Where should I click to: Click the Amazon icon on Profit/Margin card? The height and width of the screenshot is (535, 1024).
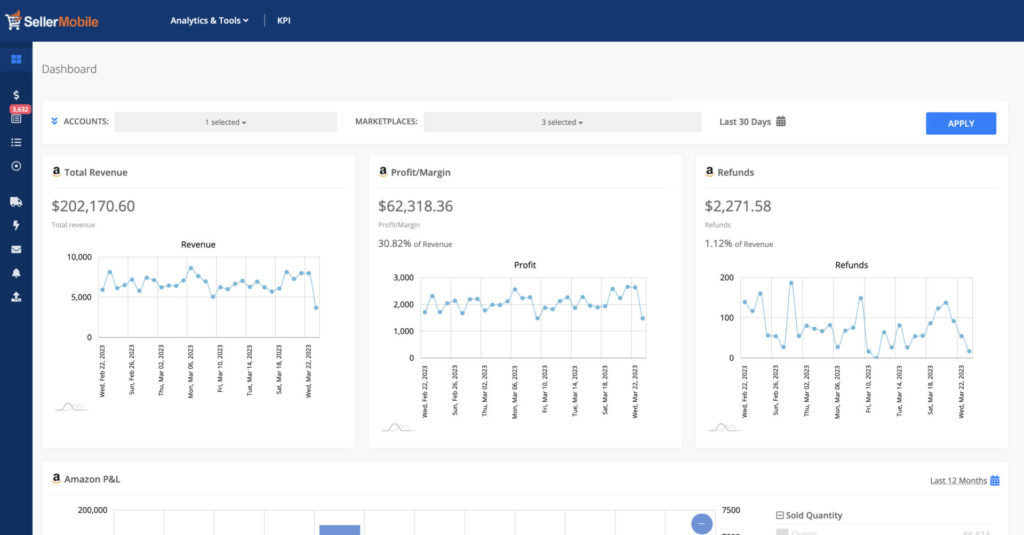(x=383, y=172)
